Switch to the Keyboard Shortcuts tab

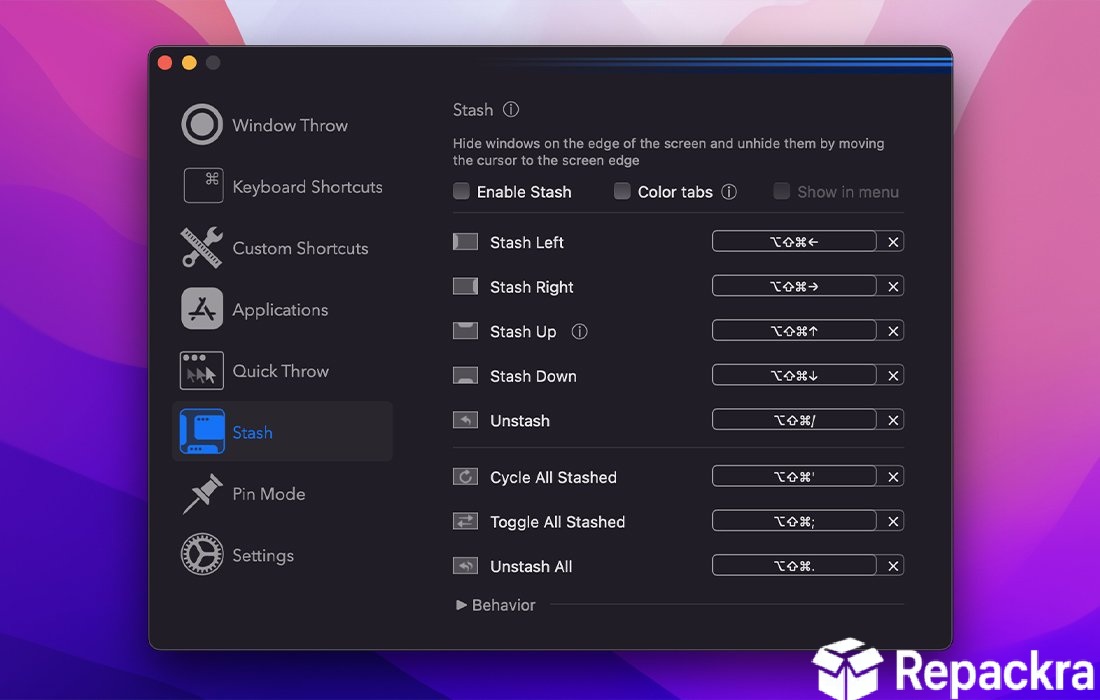click(307, 187)
